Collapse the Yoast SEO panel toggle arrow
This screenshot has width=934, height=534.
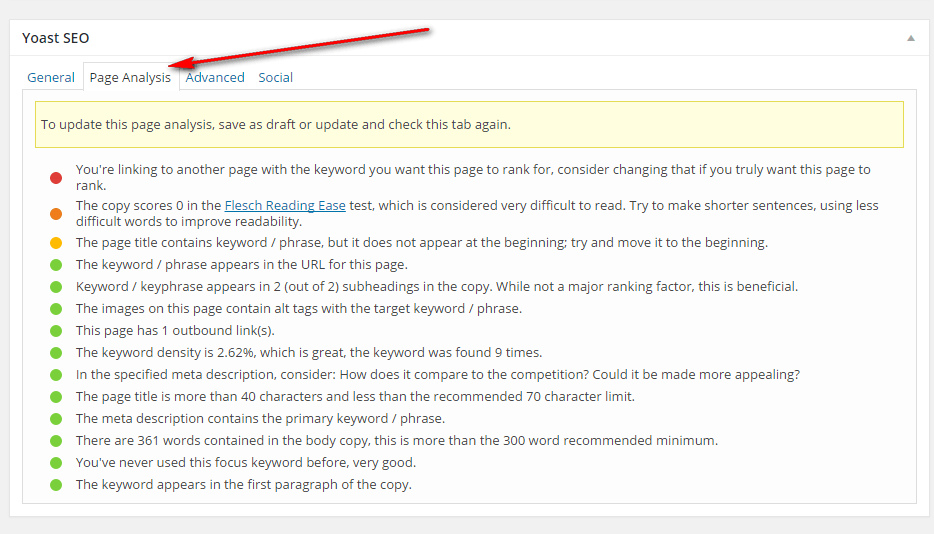pyautogui.click(x=911, y=38)
